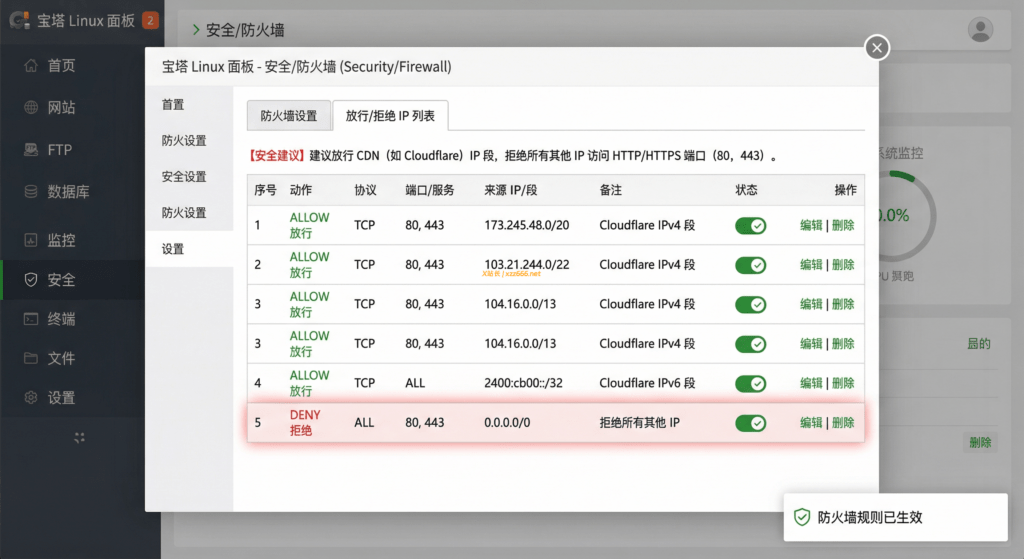
Task: Click the 0.0.0.0/0 source IP cell
Action: coord(507,423)
